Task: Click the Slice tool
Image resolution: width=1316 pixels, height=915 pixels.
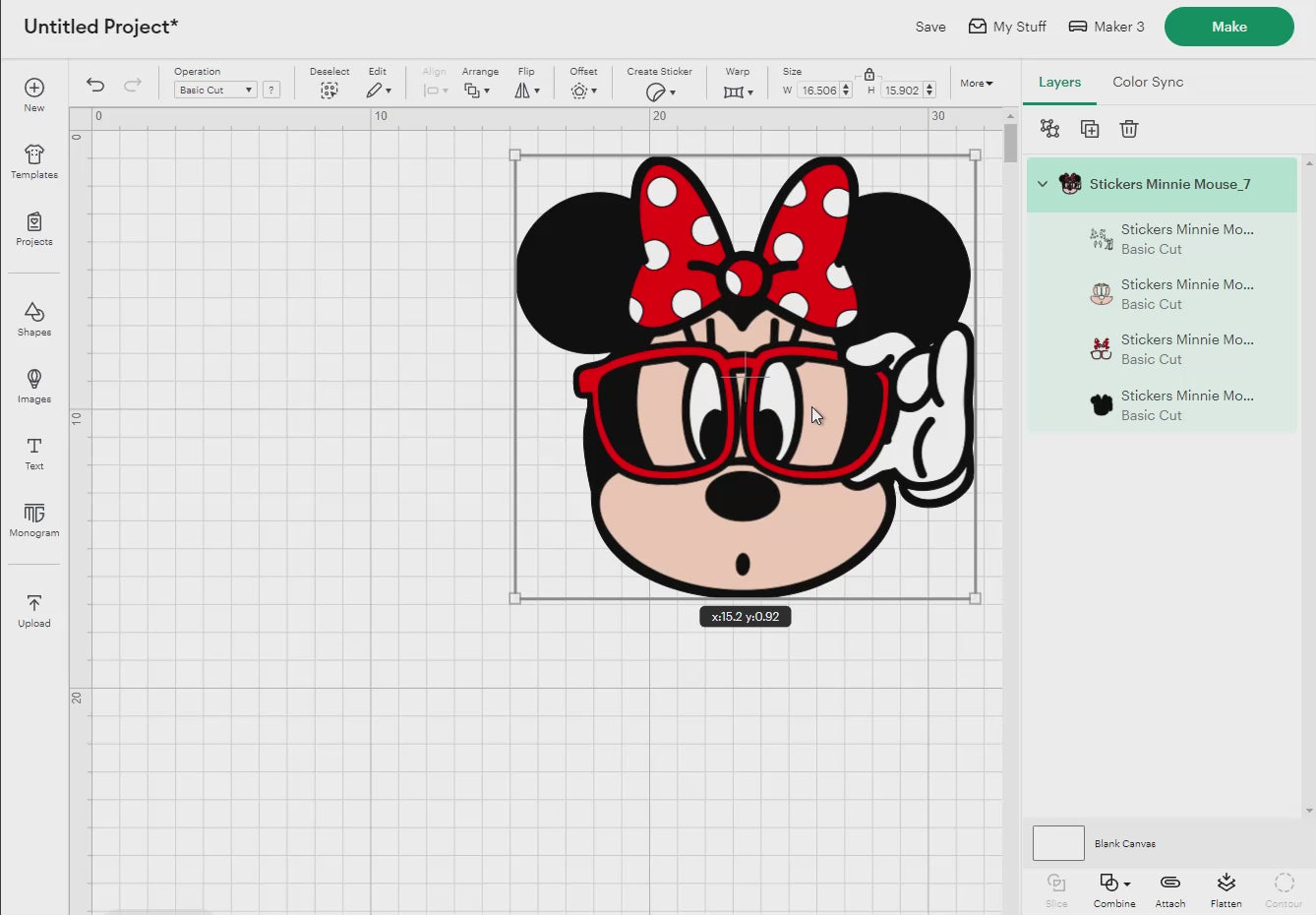Action: point(1056,889)
